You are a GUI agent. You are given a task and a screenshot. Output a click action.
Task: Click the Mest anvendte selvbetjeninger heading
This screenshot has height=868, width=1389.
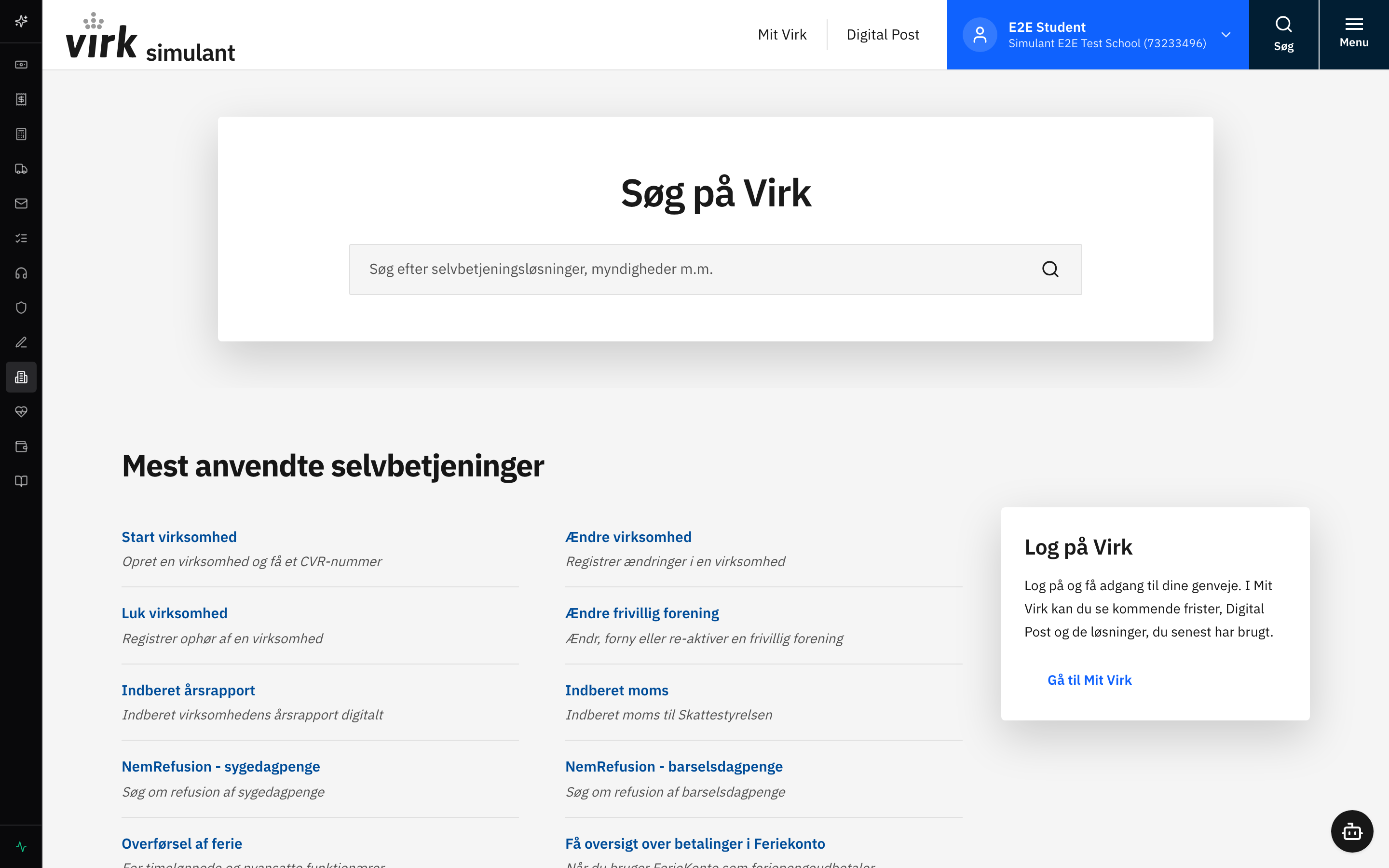pyautogui.click(x=333, y=465)
